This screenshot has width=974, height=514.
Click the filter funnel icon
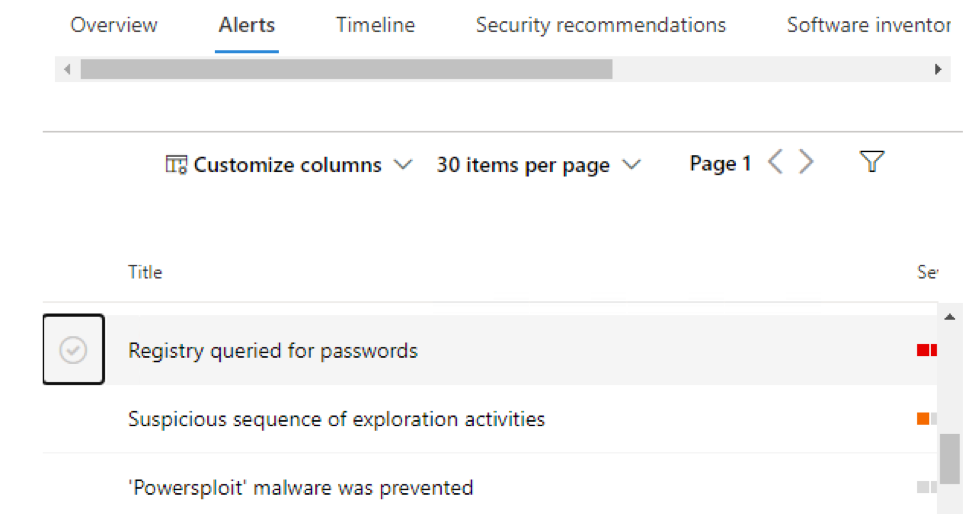point(872,163)
